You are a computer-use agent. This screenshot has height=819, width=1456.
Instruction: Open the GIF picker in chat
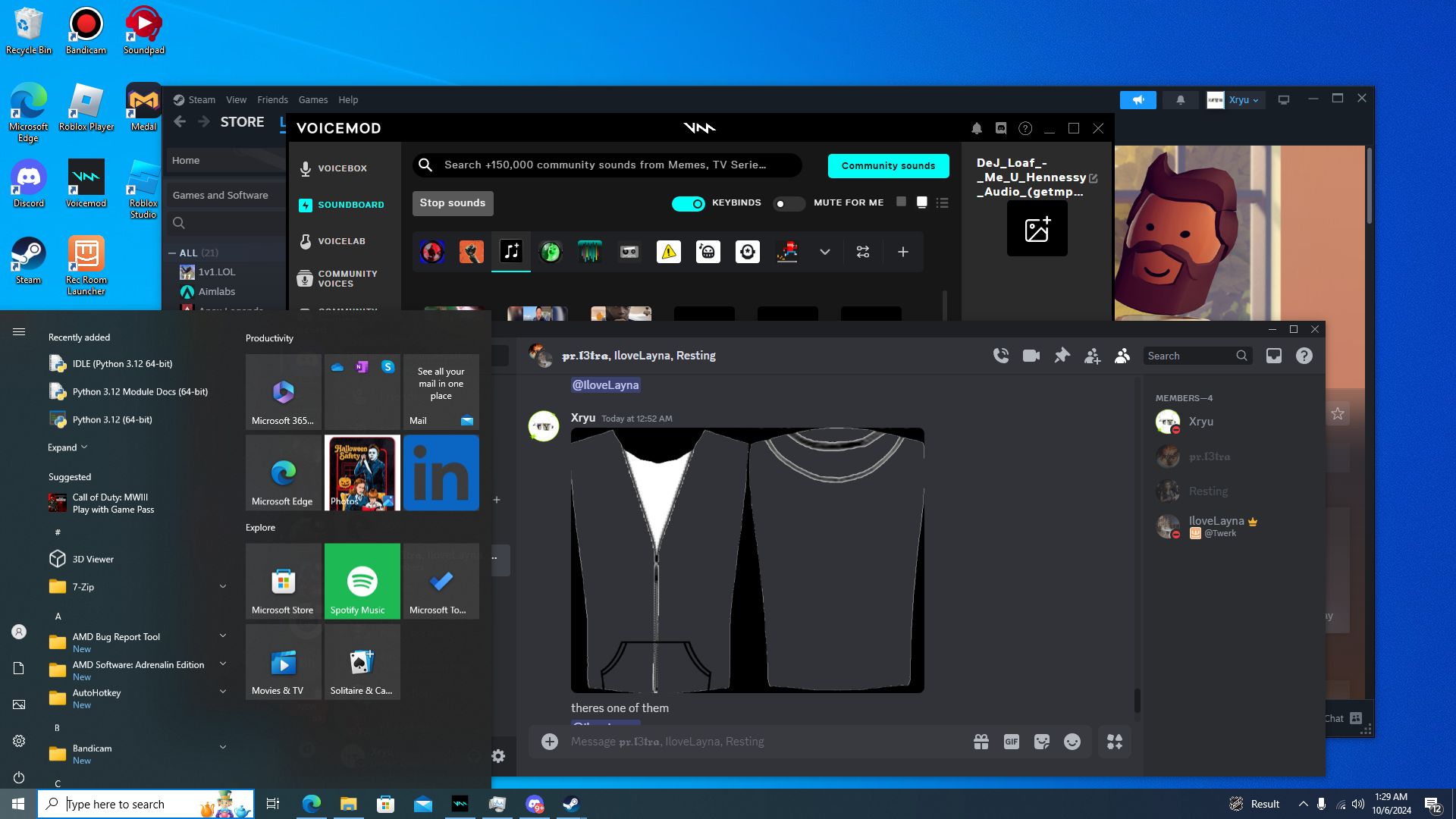click(1011, 742)
